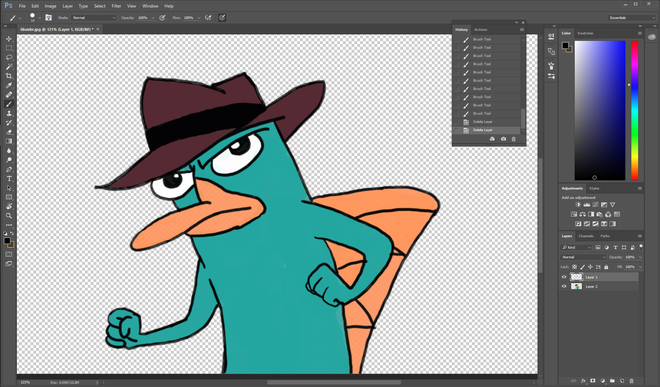Select the Hand tool
This screenshot has height=387, width=660.
click(9, 206)
